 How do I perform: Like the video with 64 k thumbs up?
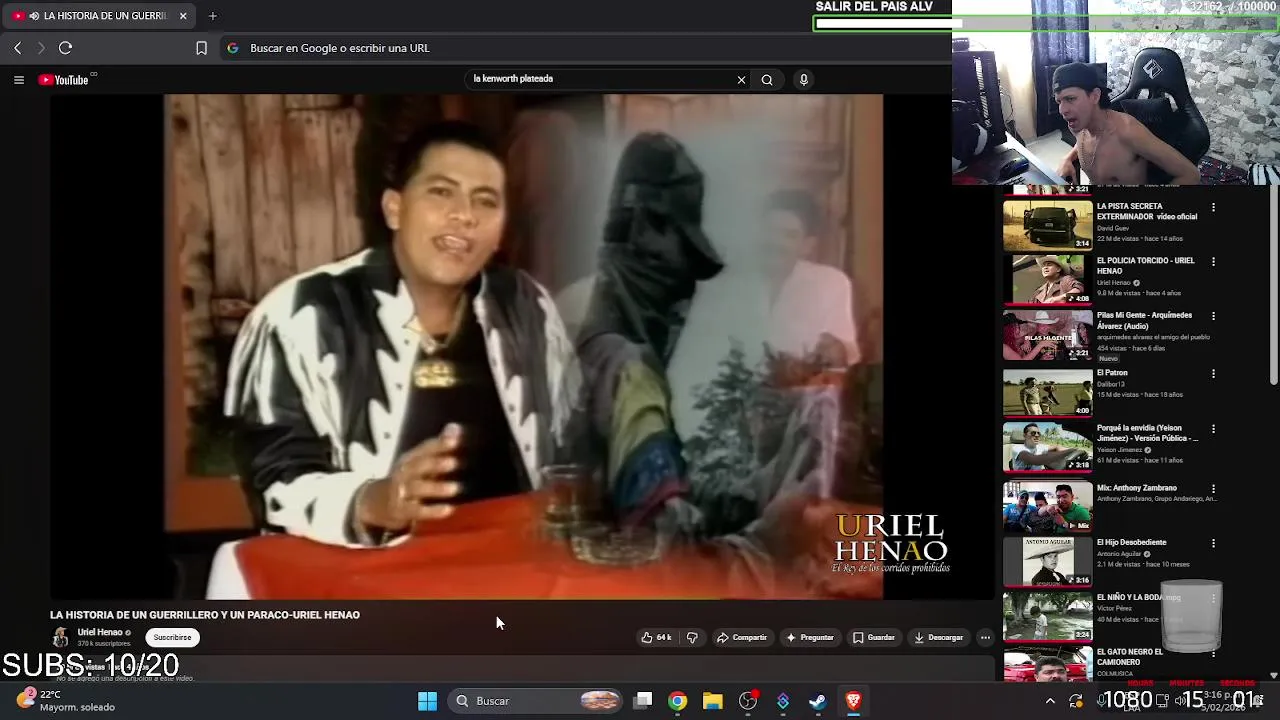(656, 637)
